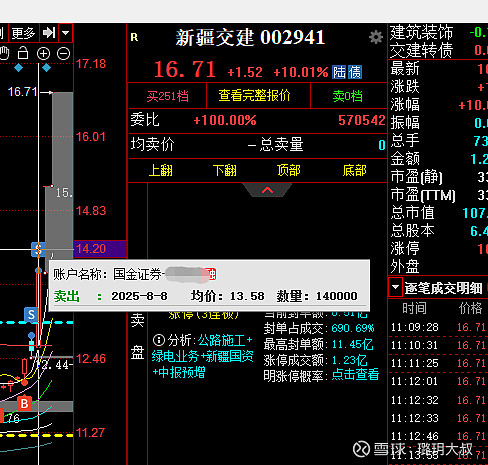Click the 债 convertible bond badge
The image size is (488, 465).
pyautogui.click(x=355, y=72)
